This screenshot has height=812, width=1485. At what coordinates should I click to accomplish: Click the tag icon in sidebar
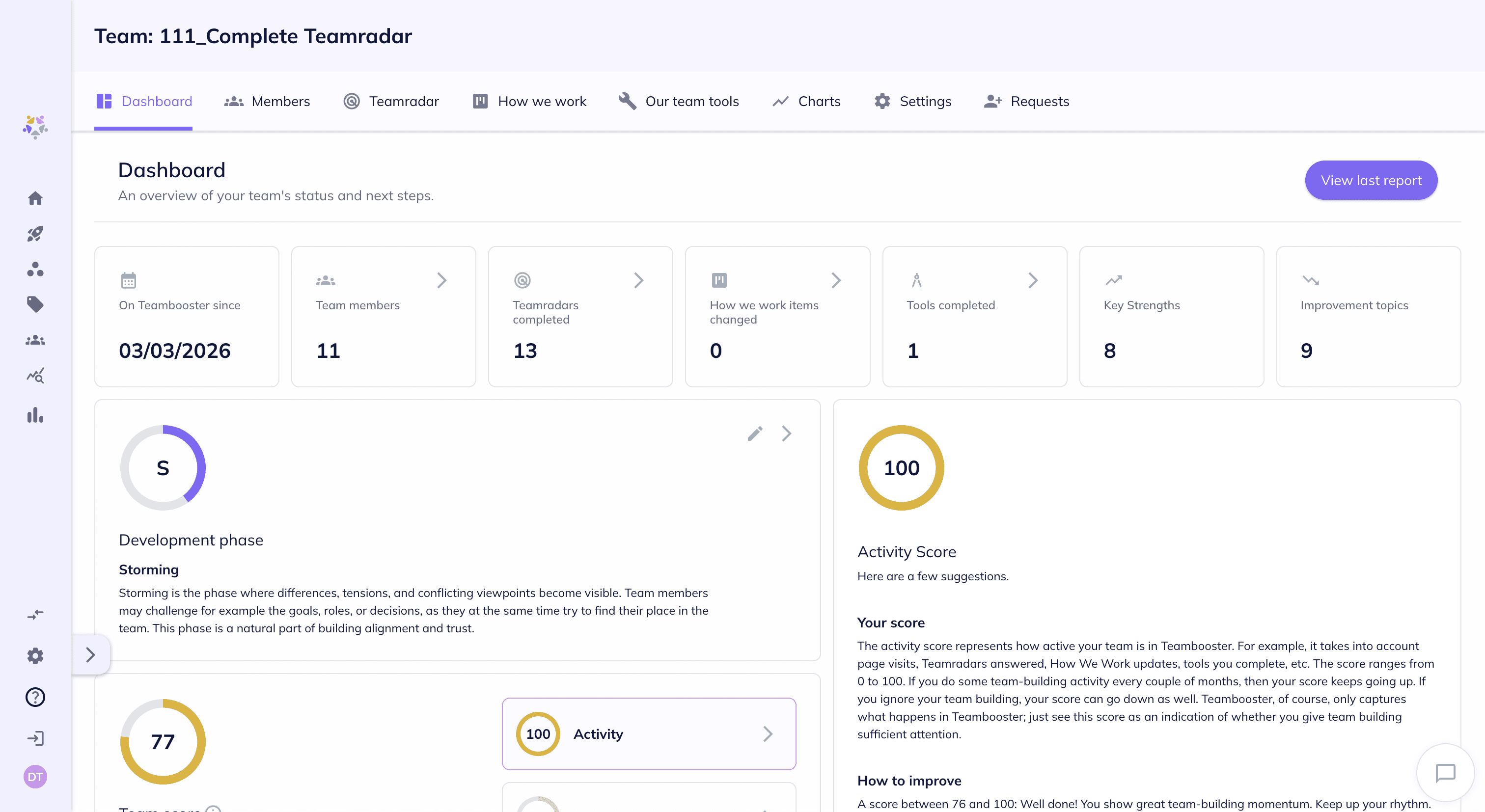coord(35,304)
